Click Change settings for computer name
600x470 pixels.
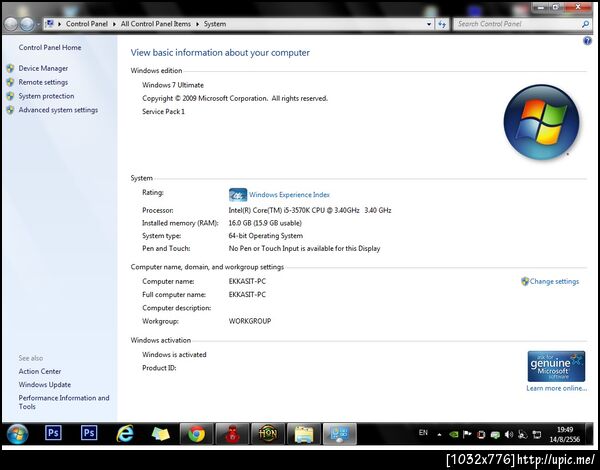pyautogui.click(x=554, y=281)
